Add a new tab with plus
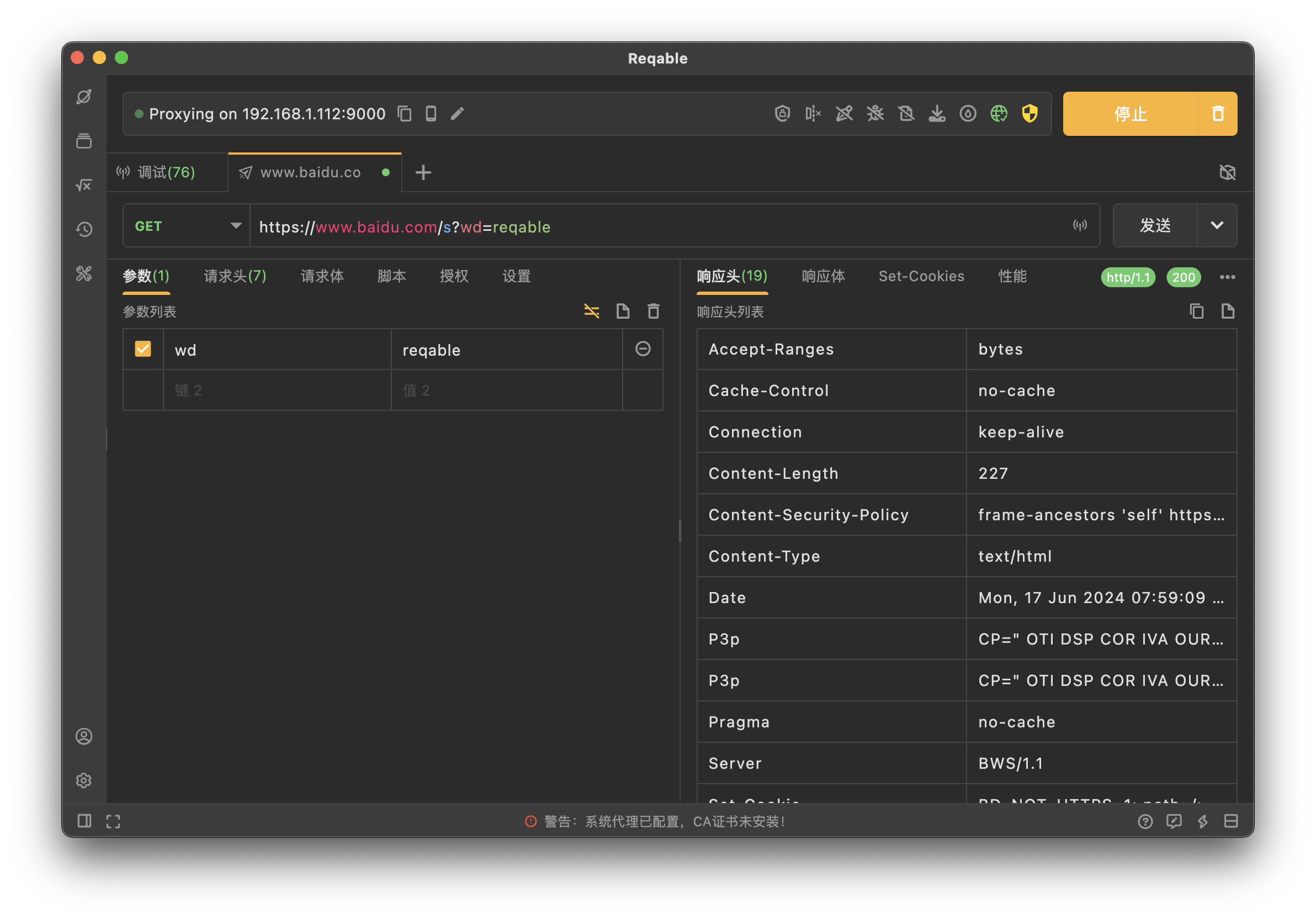Screen dimensions: 1316x919 point(423,172)
